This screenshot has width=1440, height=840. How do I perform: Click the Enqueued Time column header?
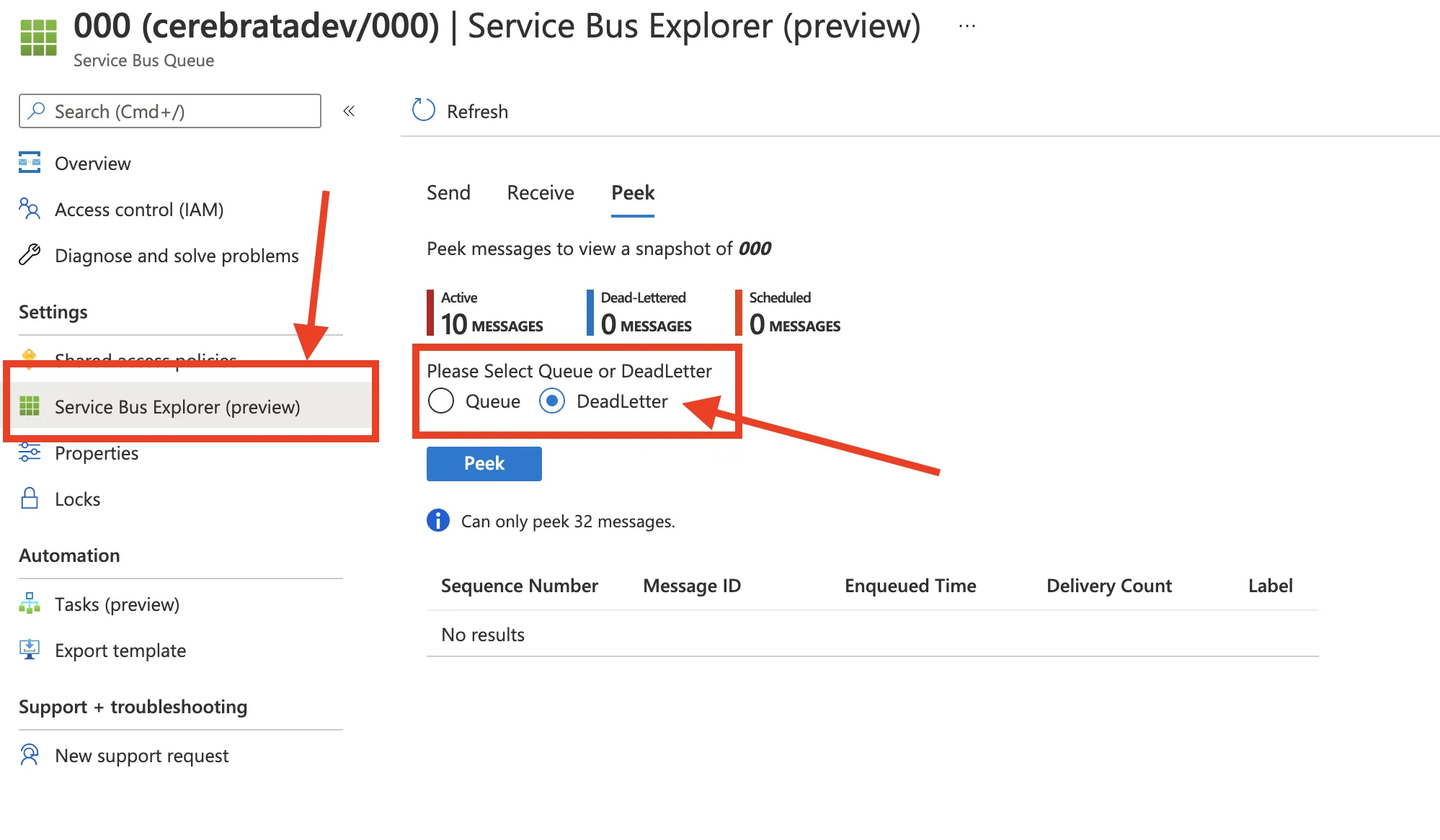pyautogui.click(x=910, y=586)
